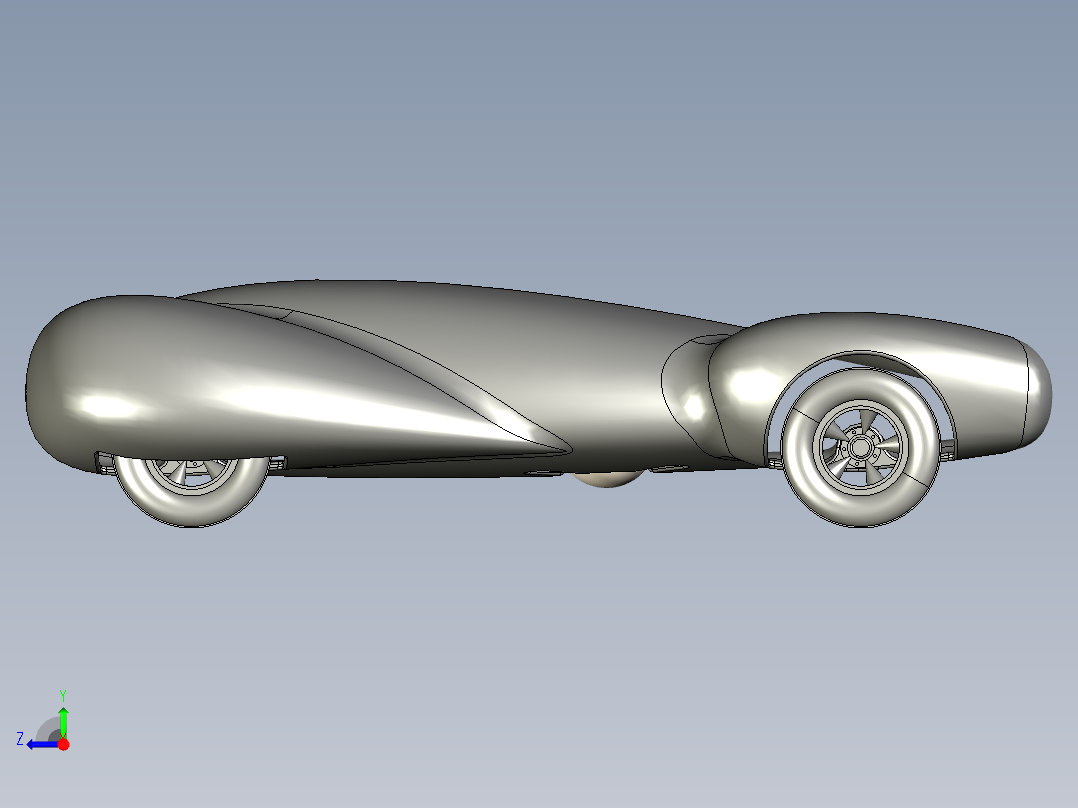
Task: Click the blue Z axis arrow of the triad
Action: pos(43,744)
